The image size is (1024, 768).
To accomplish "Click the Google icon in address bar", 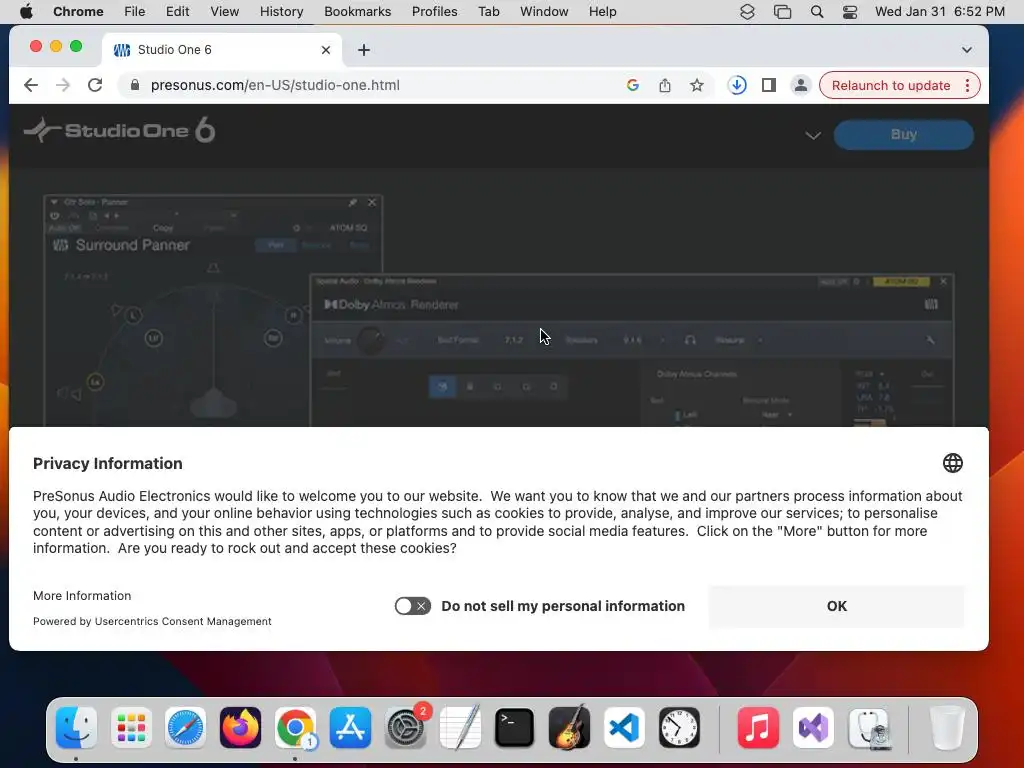I will pos(632,85).
